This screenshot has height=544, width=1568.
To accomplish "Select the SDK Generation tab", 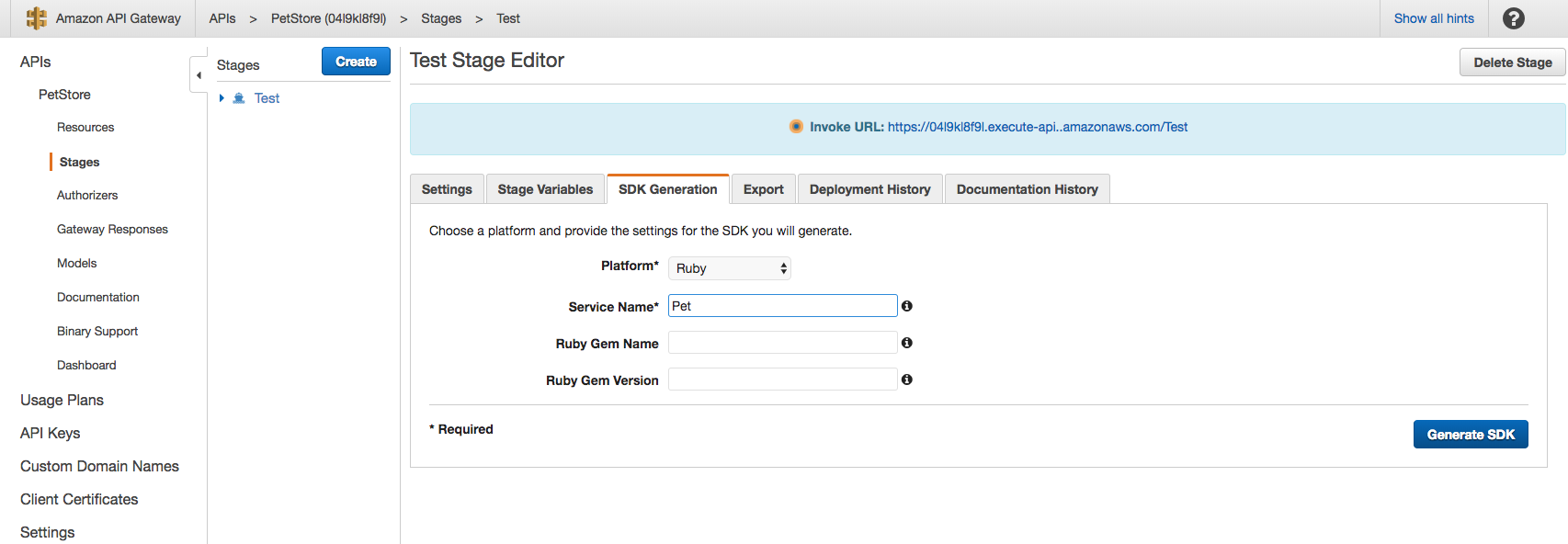I will point(668,189).
